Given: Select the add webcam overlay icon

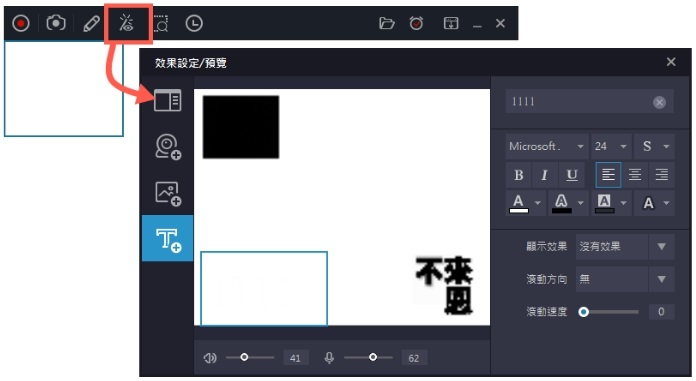Looking at the screenshot, I should (168, 147).
